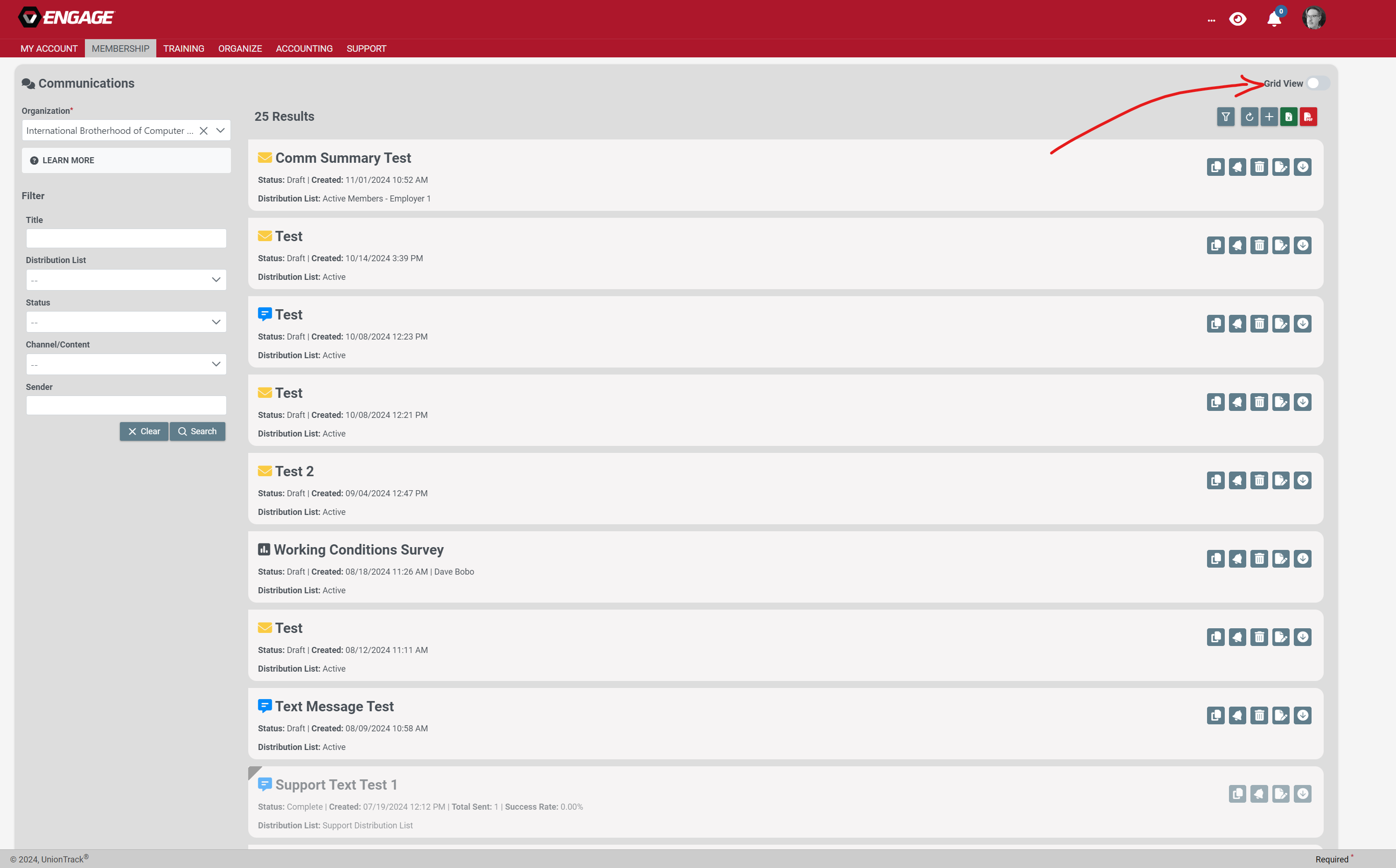Export results to PDF
Image resolution: width=1396 pixels, height=868 pixels.
1308,117
